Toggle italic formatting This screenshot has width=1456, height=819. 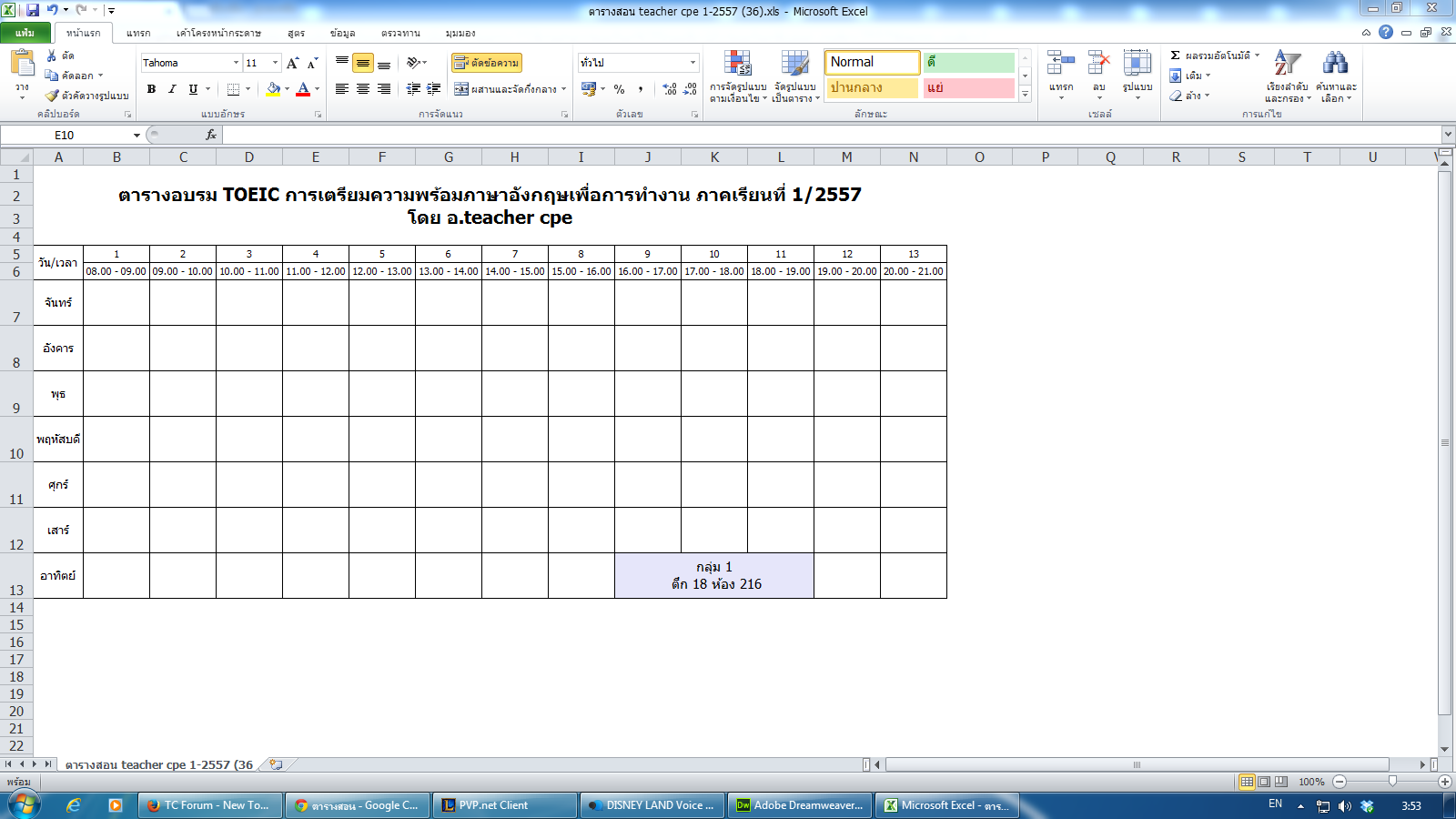(x=172, y=89)
